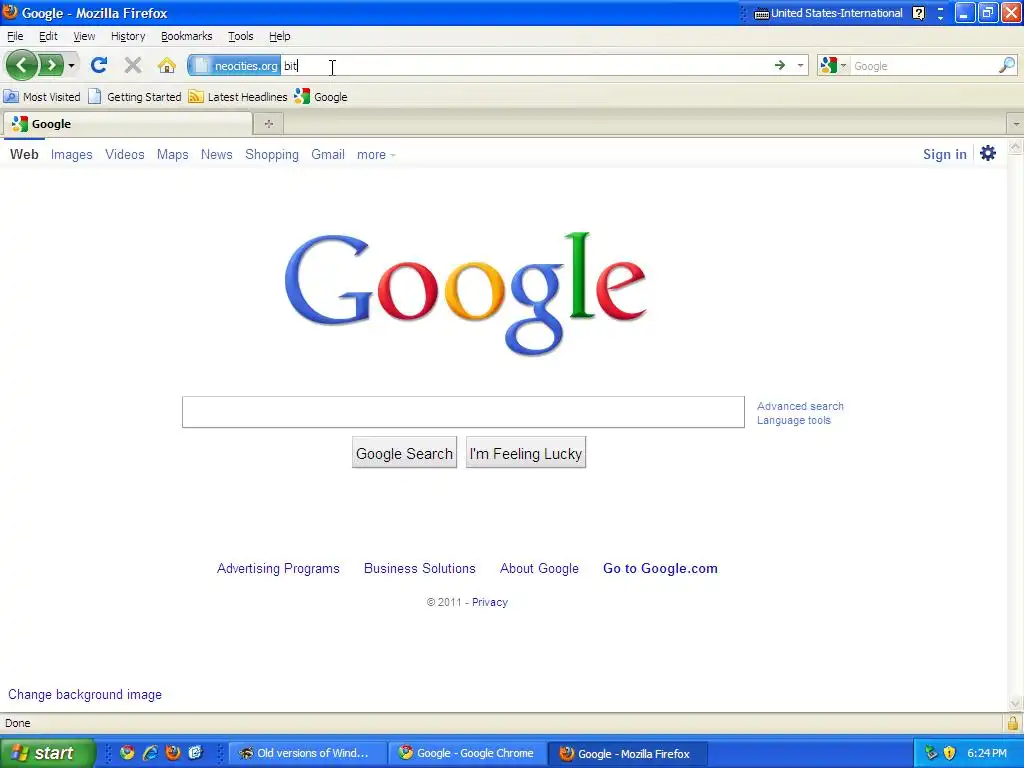Click the Firefox Google search box
This screenshot has height=768, width=1024.
pyautogui.click(x=923, y=66)
